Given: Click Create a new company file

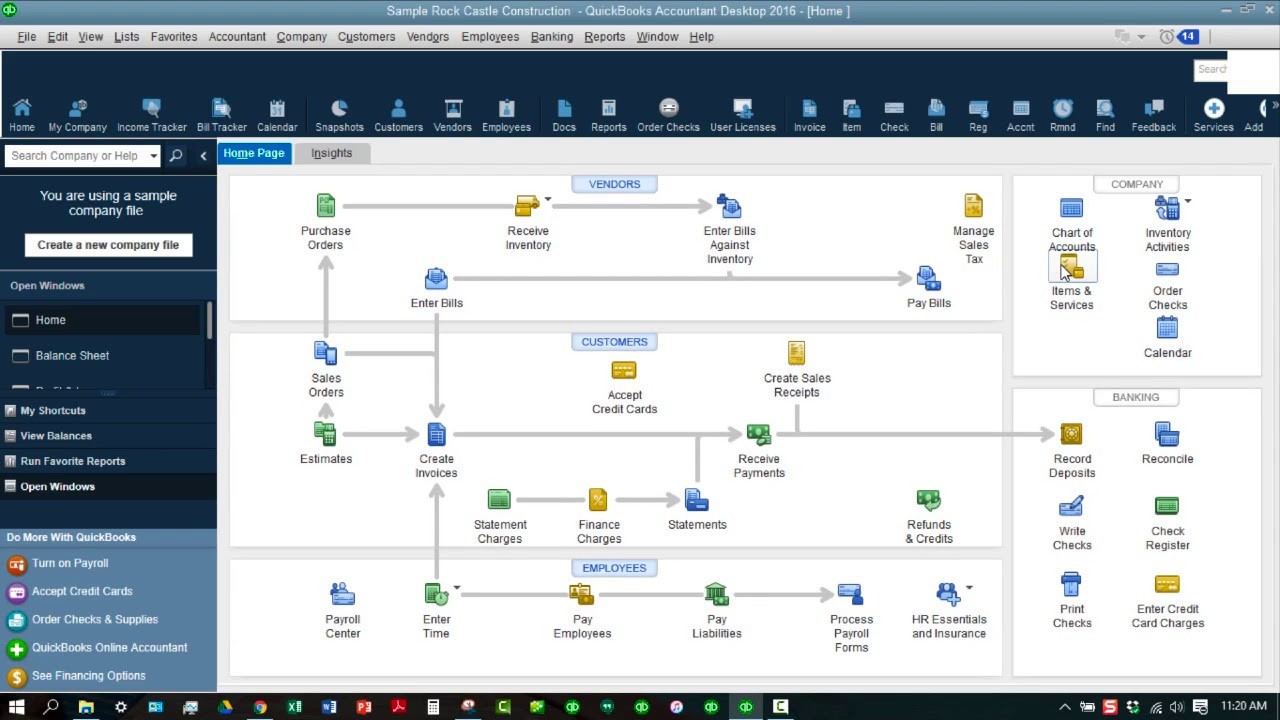Looking at the screenshot, I should [108, 245].
